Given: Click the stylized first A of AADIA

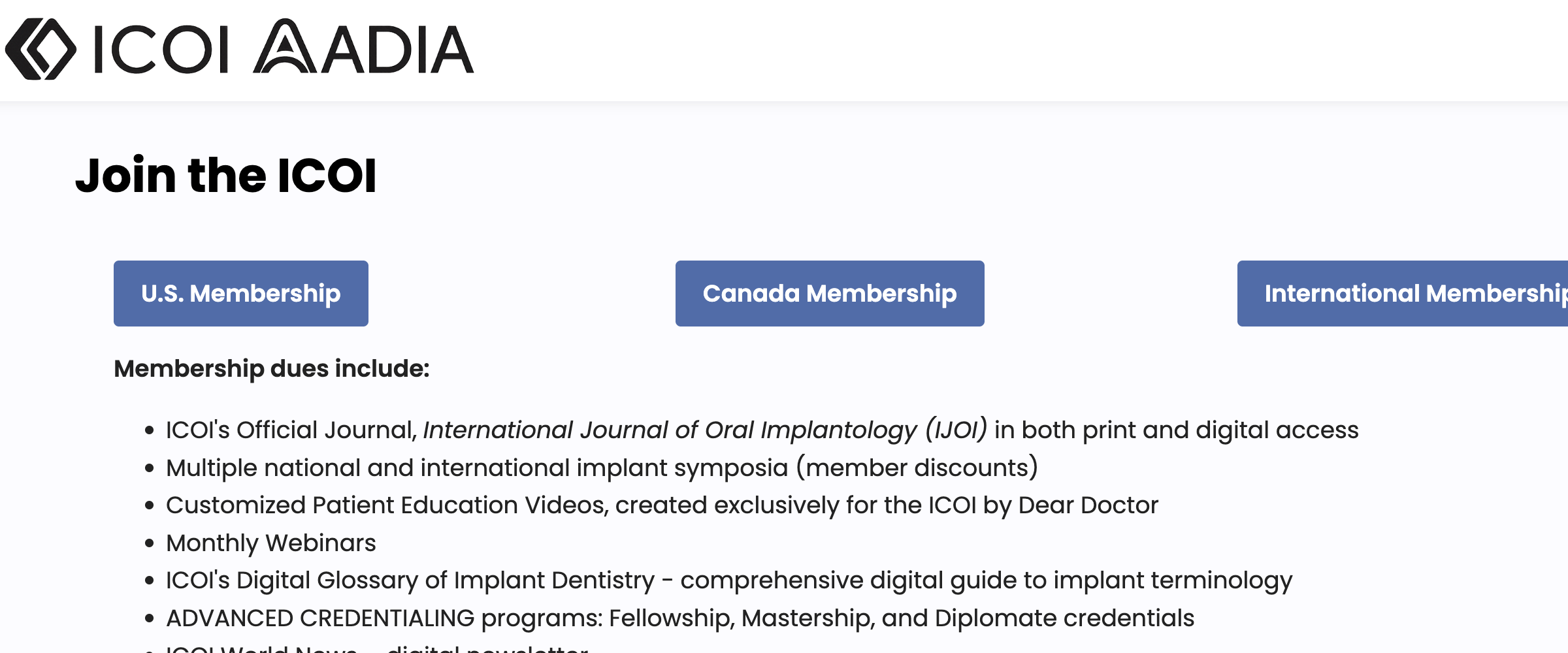Looking at the screenshot, I should point(285,46).
